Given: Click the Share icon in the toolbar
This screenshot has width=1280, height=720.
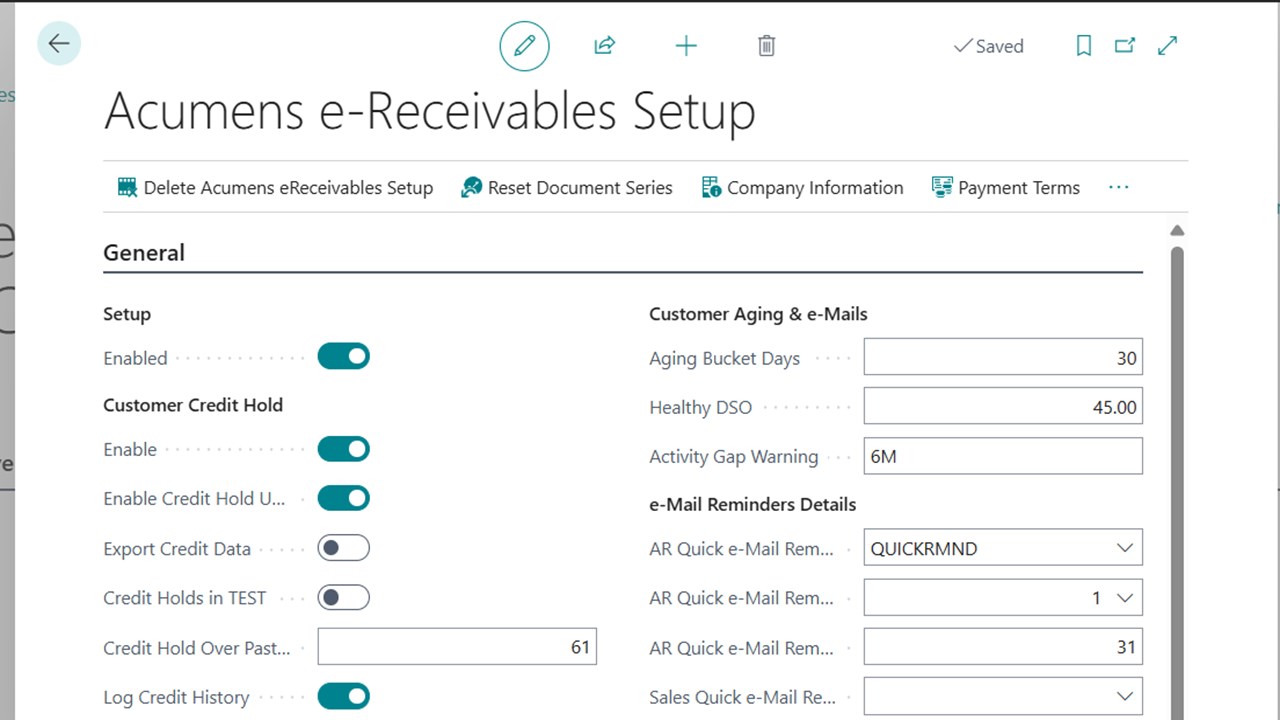Looking at the screenshot, I should click(604, 45).
